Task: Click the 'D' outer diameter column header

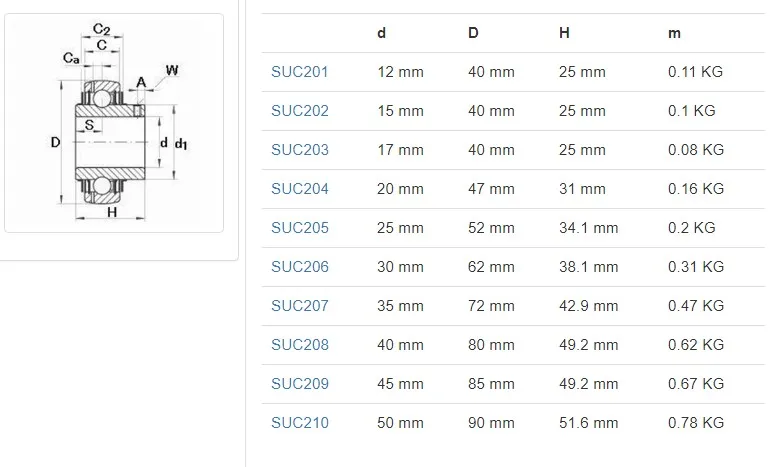Action: tap(473, 33)
